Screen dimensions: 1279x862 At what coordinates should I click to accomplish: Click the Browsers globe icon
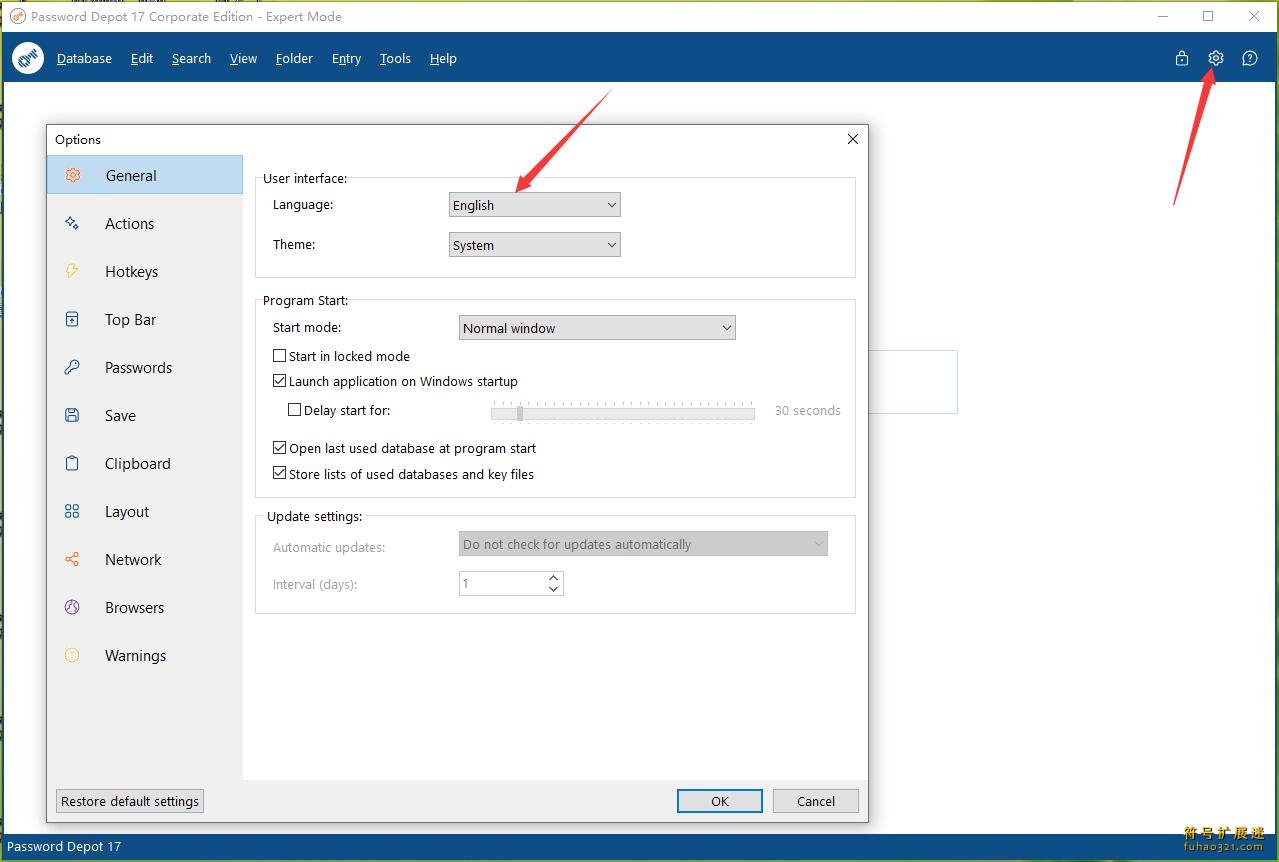pyautogui.click(x=72, y=607)
